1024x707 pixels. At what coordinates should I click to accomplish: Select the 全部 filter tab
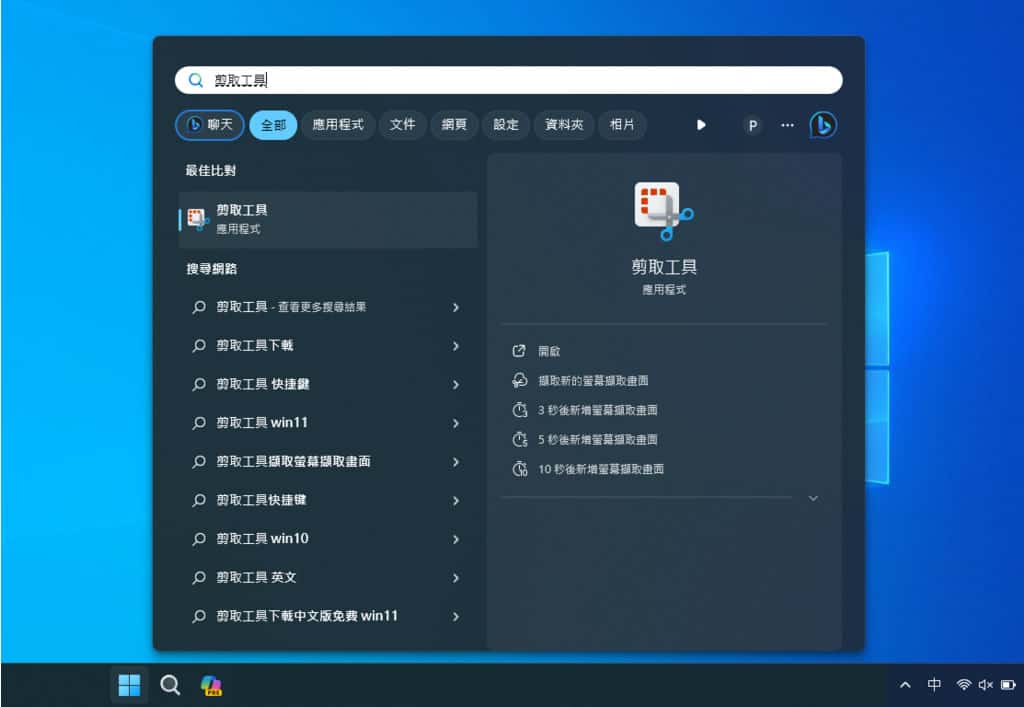click(273, 125)
